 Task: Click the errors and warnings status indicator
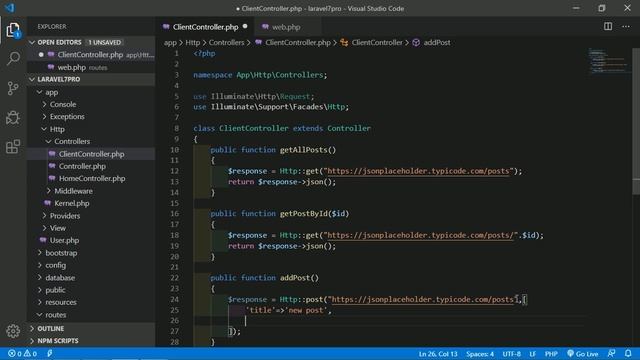coord(22,353)
